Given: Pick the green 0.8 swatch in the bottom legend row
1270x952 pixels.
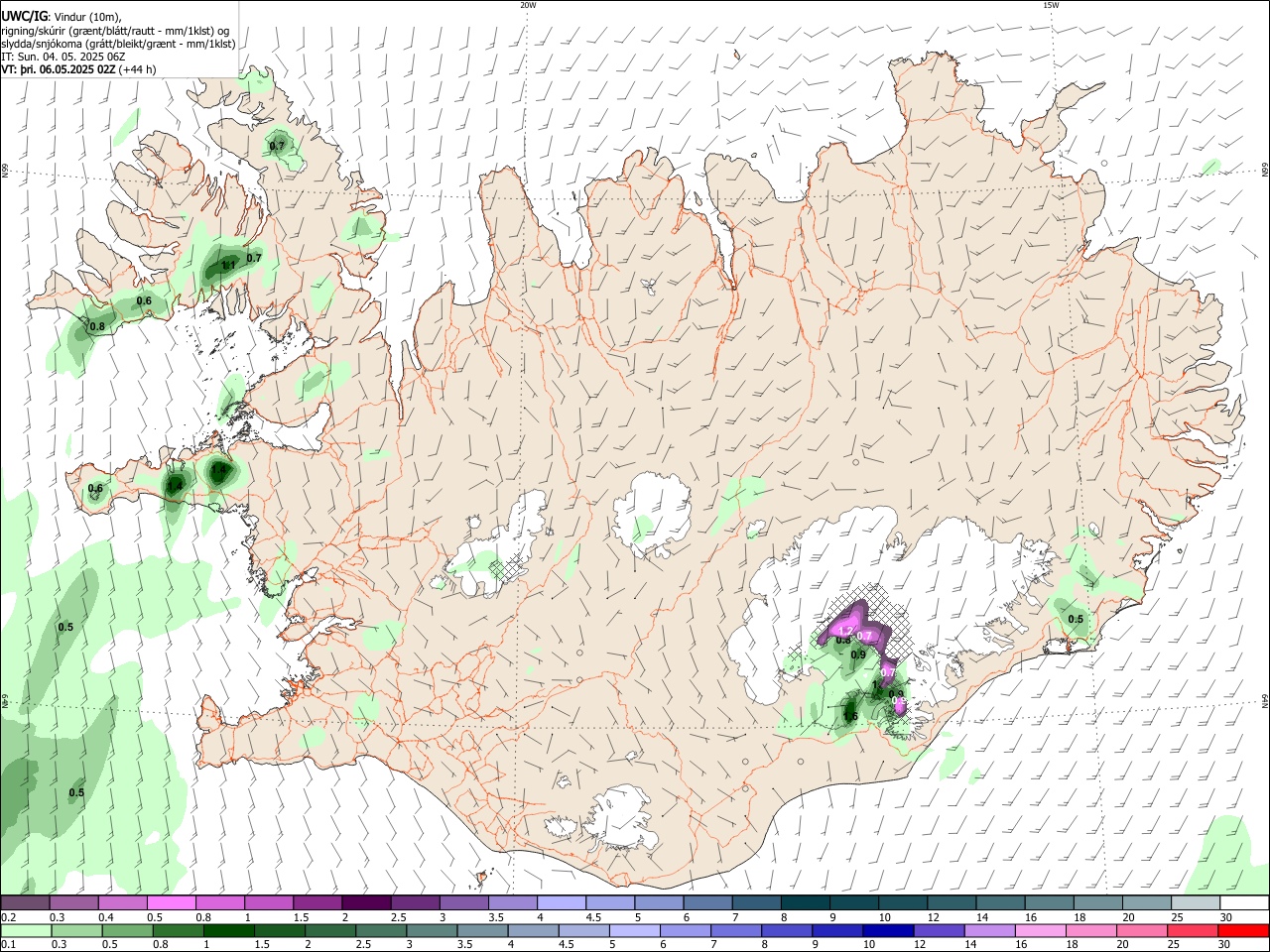Looking at the screenshot, I should [179, 931].
